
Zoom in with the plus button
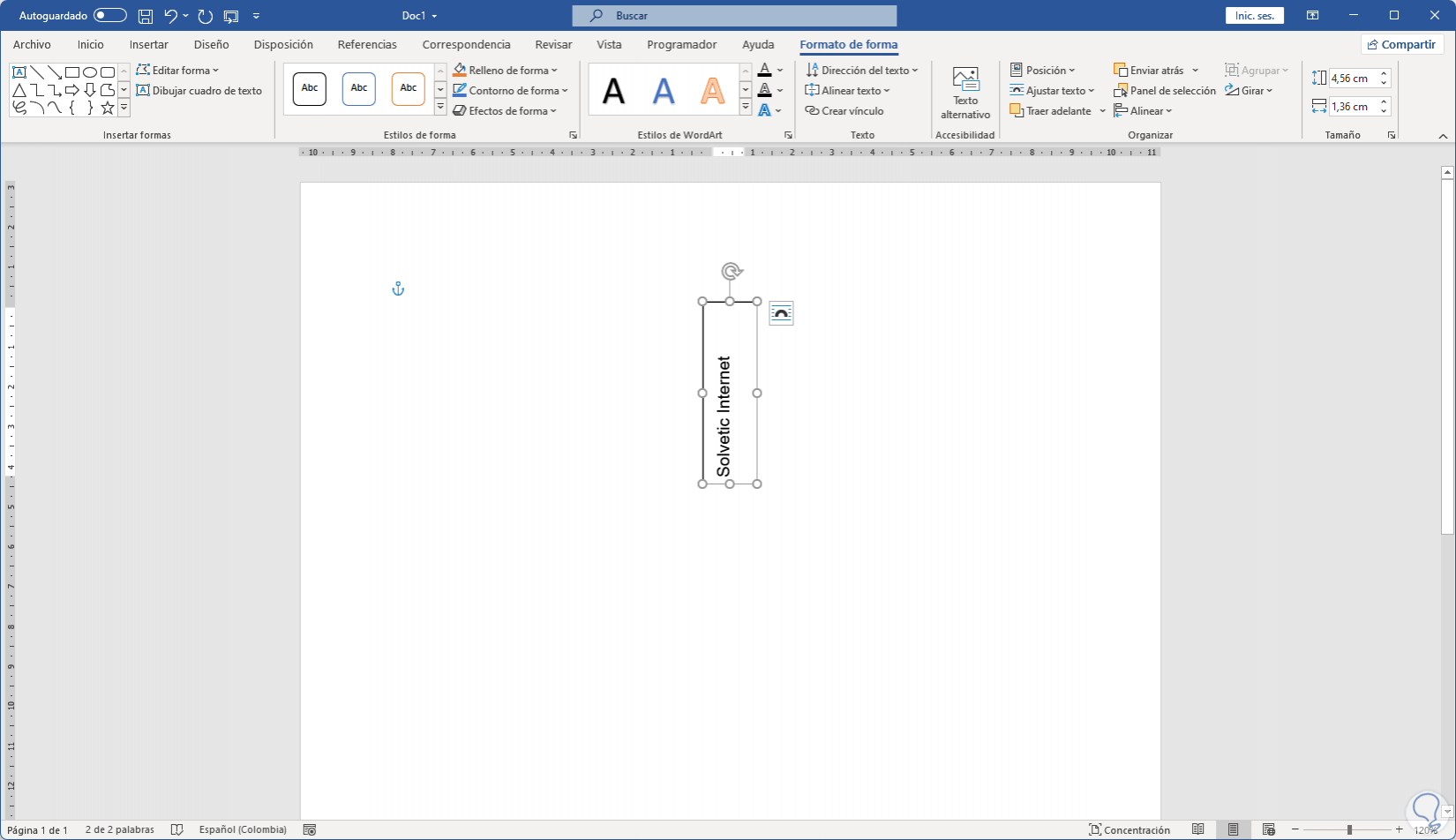click(x=1399, y=829)
